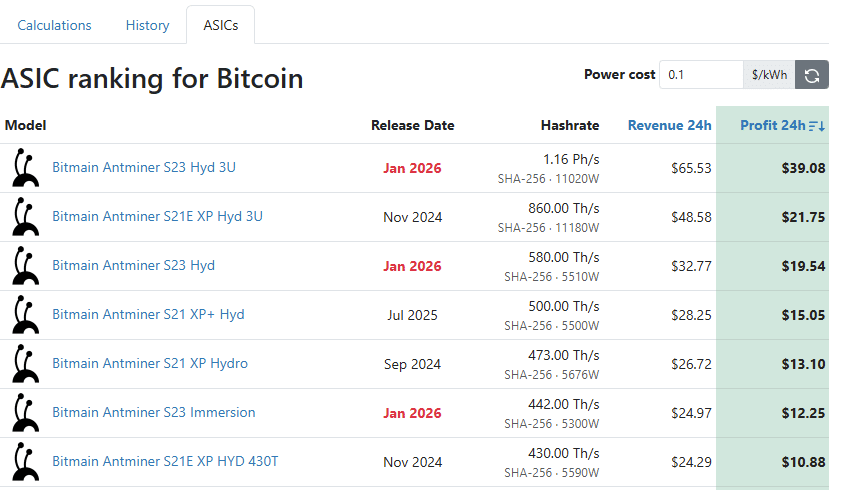The height and width of the screenshot is (490, 844).
Task: Click the $28.25 revenue value
Action: (x=691, y=316)
